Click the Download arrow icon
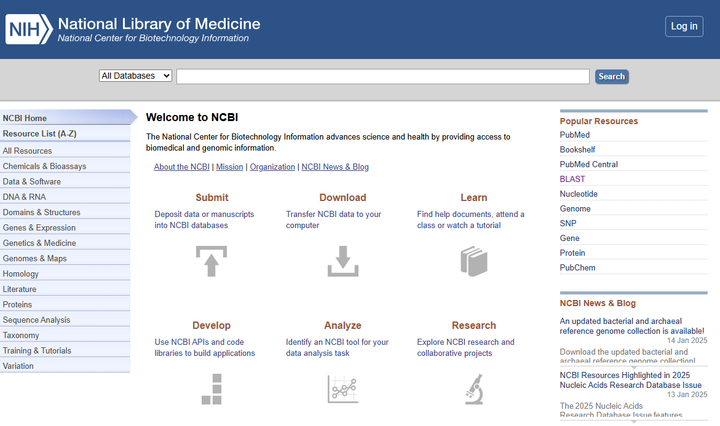This screenshot has height=426, width=720. [x=342, y=261]
